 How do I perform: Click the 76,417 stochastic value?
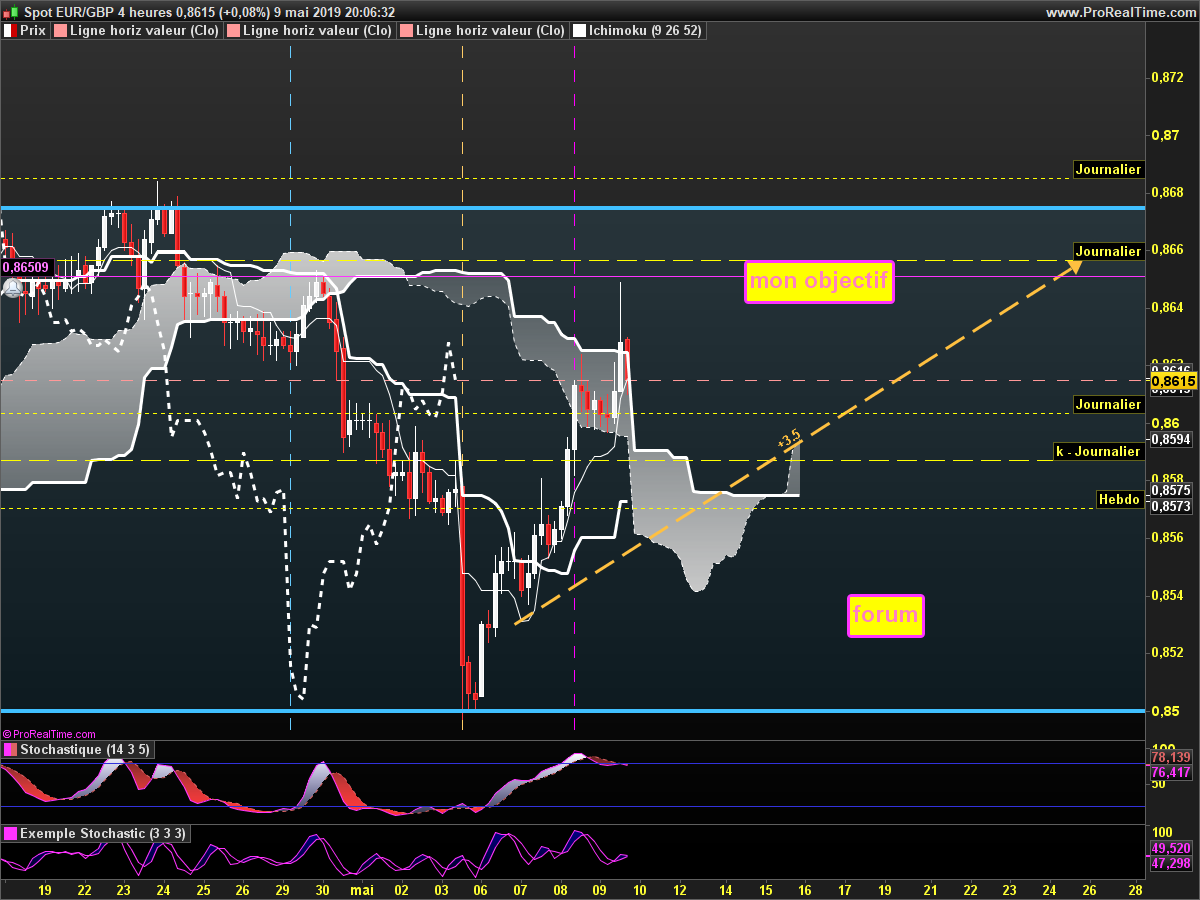[x=1171, y=772]
